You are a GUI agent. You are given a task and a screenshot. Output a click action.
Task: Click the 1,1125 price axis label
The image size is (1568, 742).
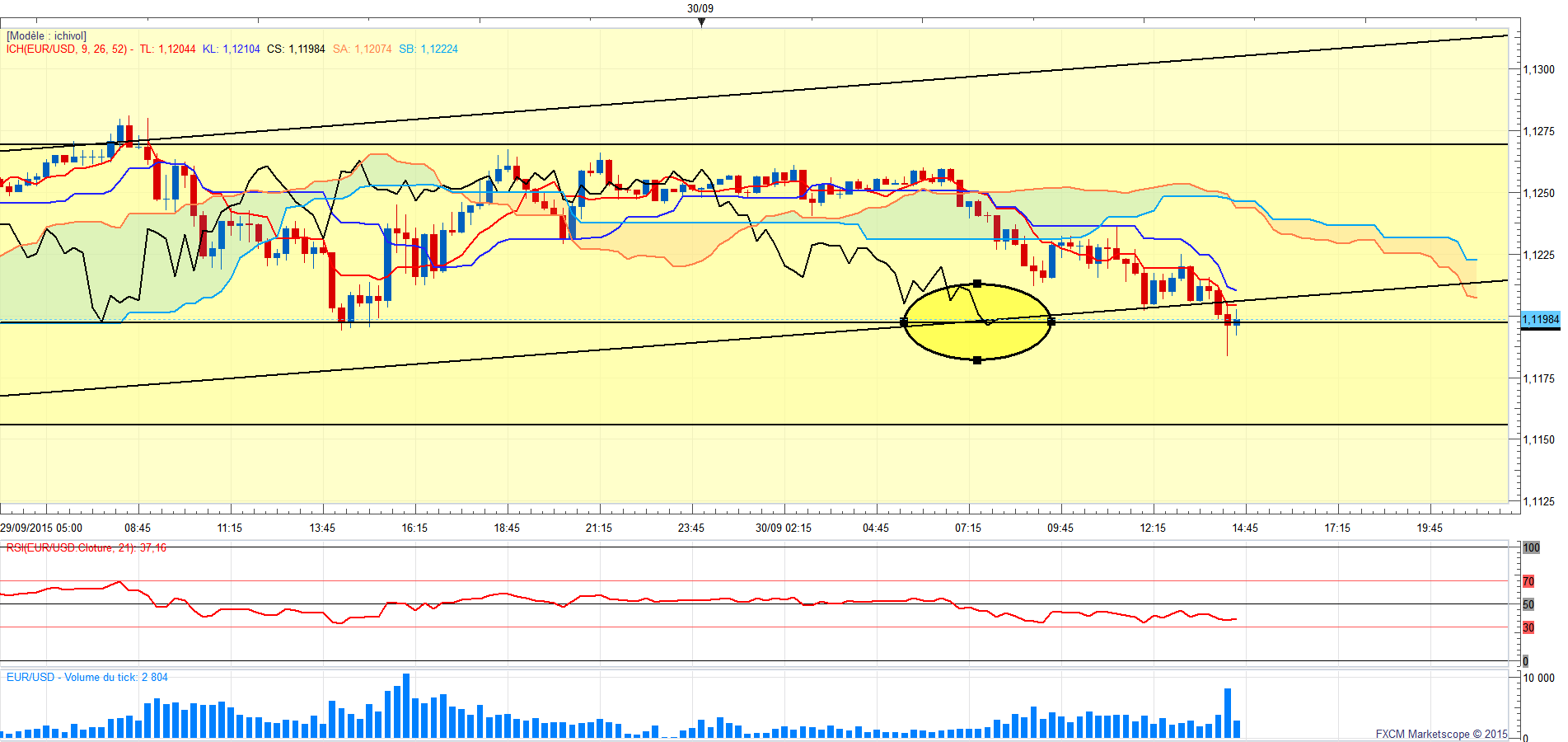click(1539, 502)
